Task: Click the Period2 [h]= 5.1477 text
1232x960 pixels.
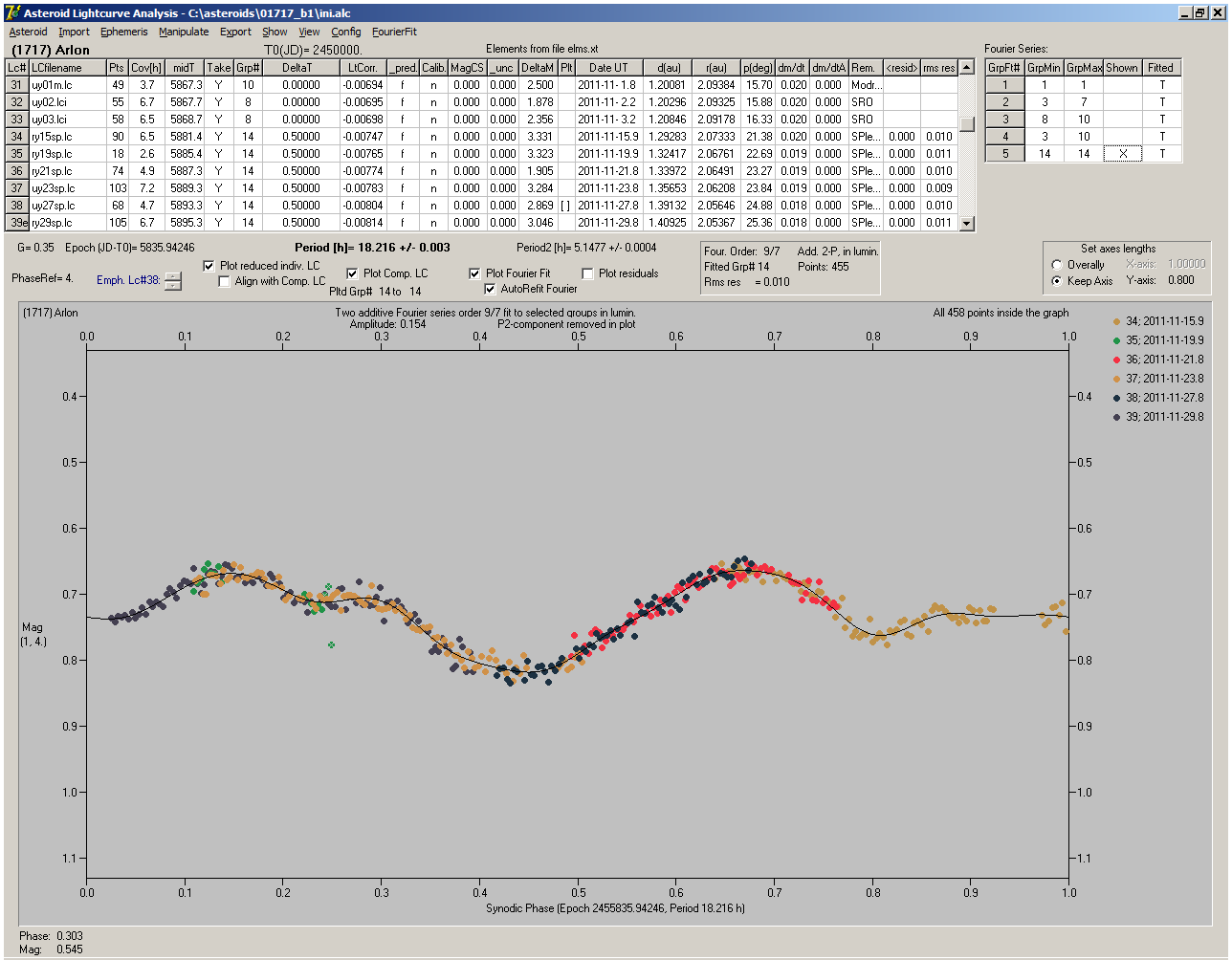Action: [x=586, y=248]
